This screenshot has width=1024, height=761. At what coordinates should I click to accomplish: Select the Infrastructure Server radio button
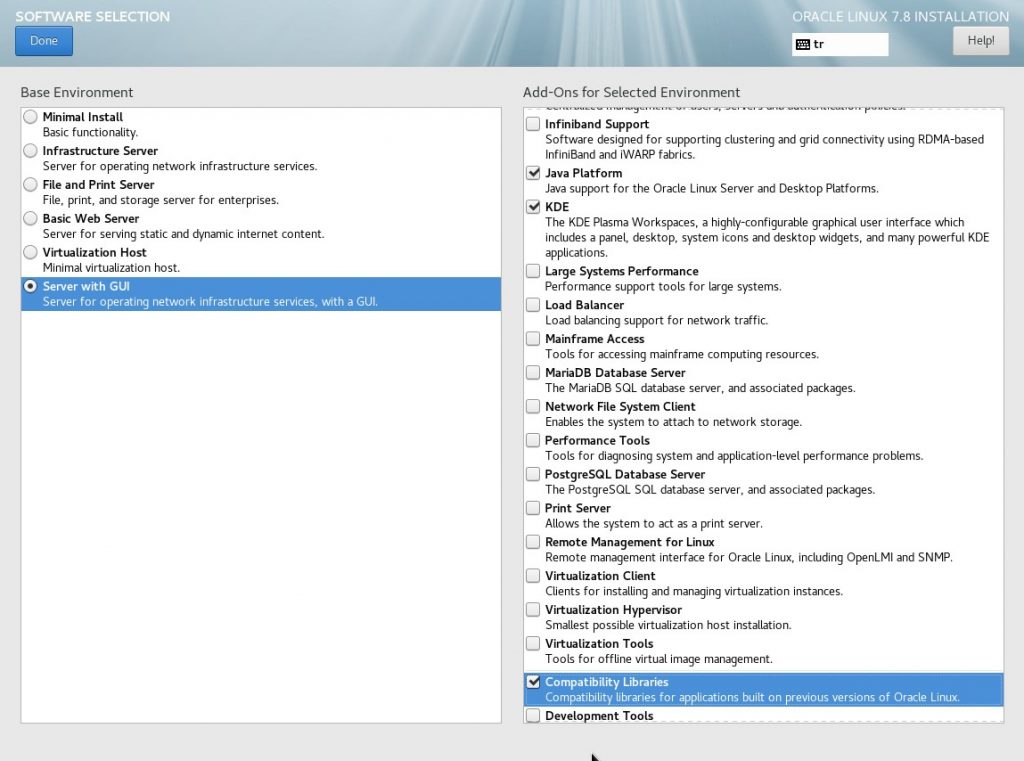(30, 151)
